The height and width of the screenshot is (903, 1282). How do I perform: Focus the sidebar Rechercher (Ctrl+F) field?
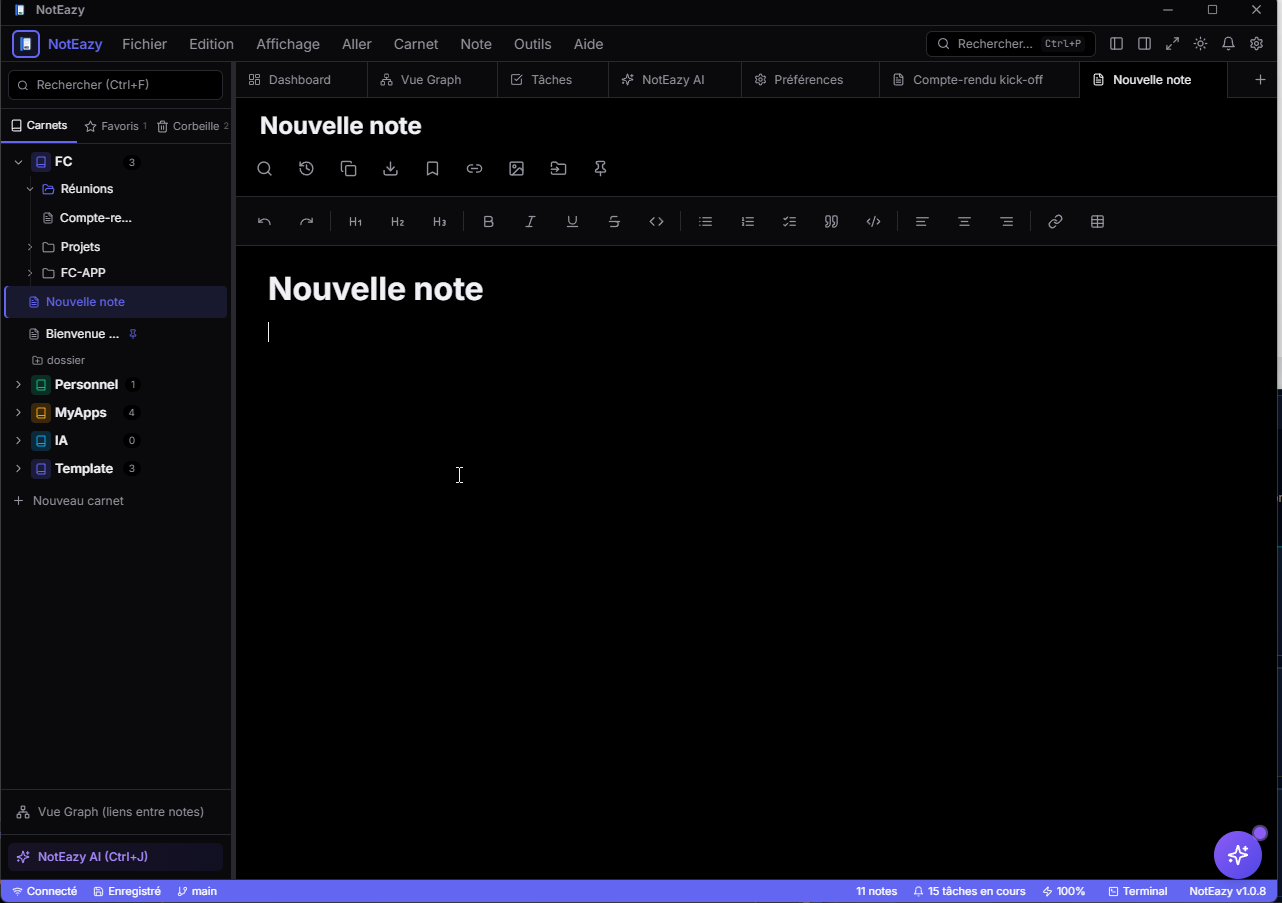tap(116, 85)
